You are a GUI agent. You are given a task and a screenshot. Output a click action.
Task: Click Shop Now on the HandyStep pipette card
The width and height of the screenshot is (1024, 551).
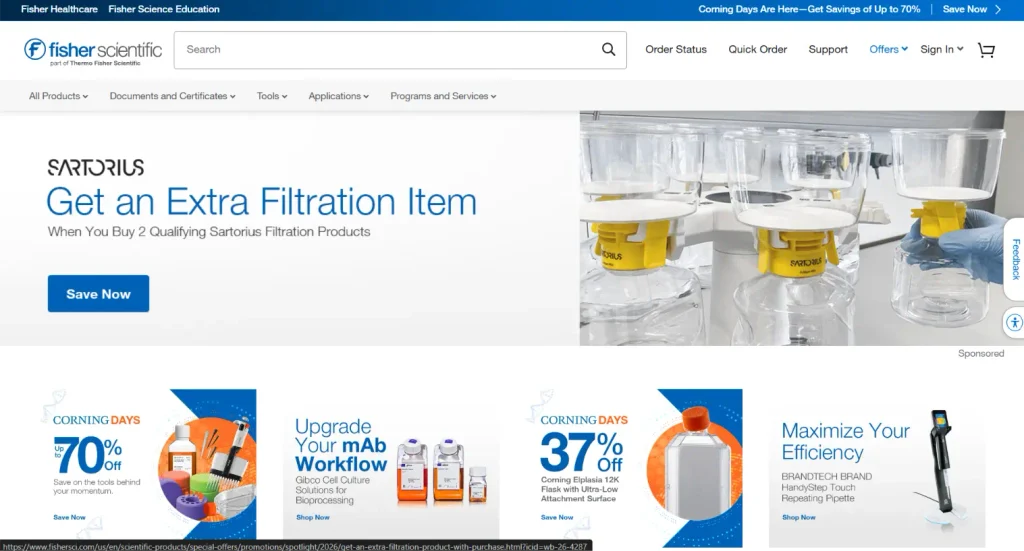click(799, 517)
